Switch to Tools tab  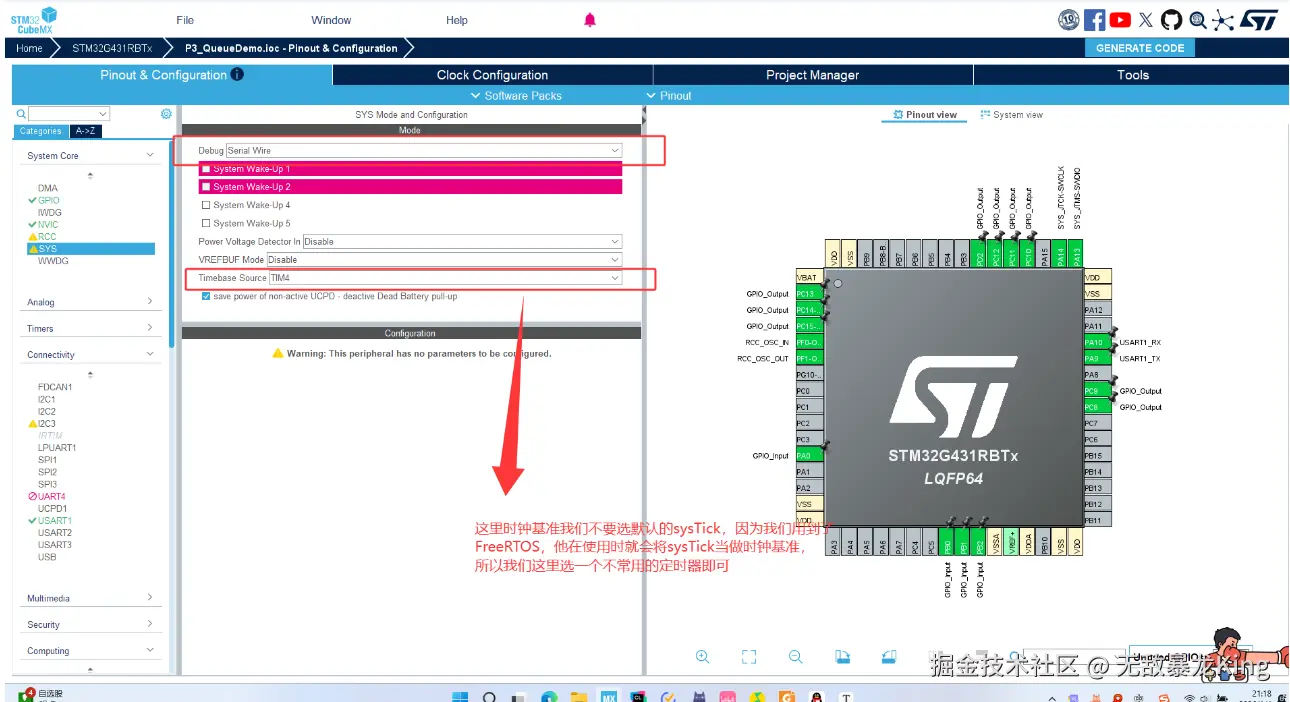tap(1132, 75)
